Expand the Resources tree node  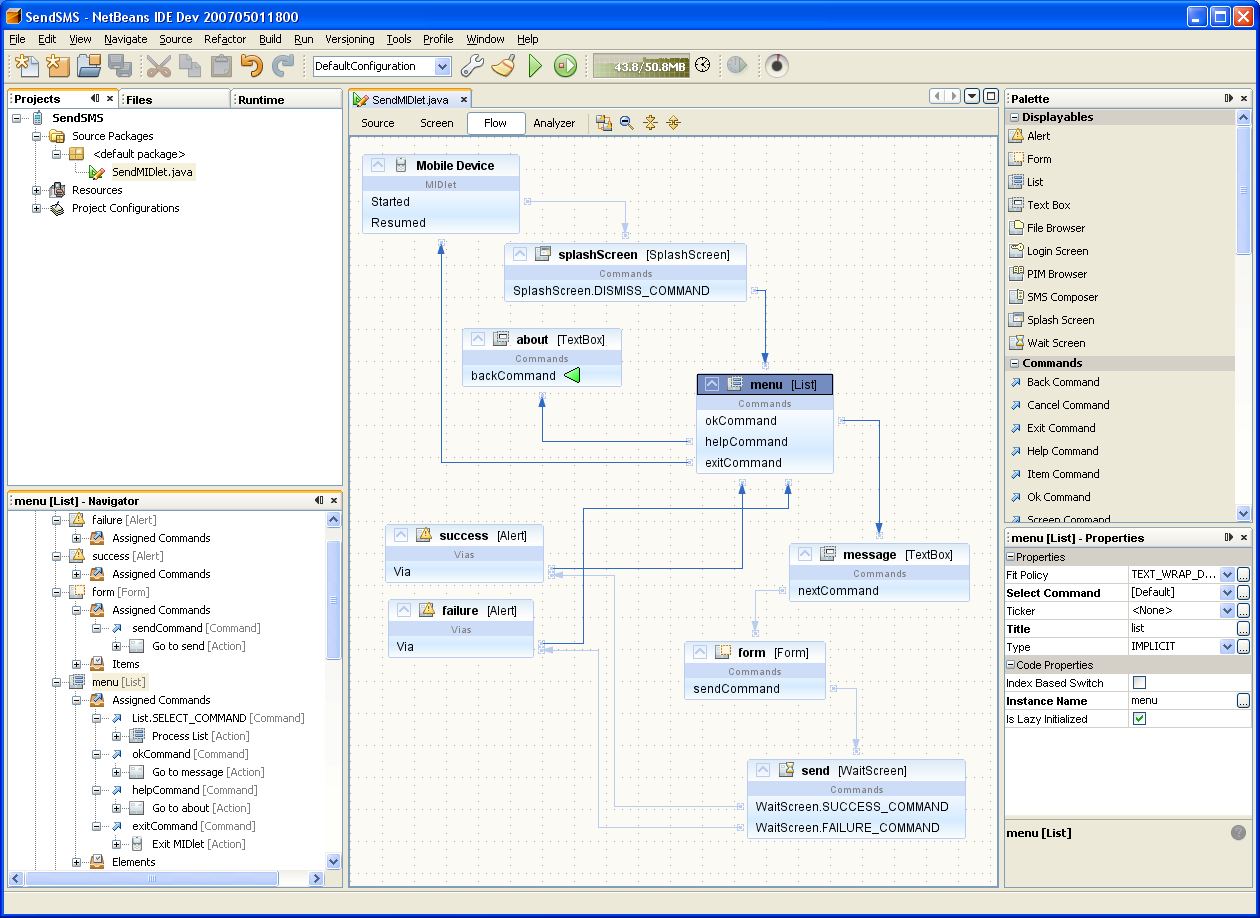pos(37,190)
